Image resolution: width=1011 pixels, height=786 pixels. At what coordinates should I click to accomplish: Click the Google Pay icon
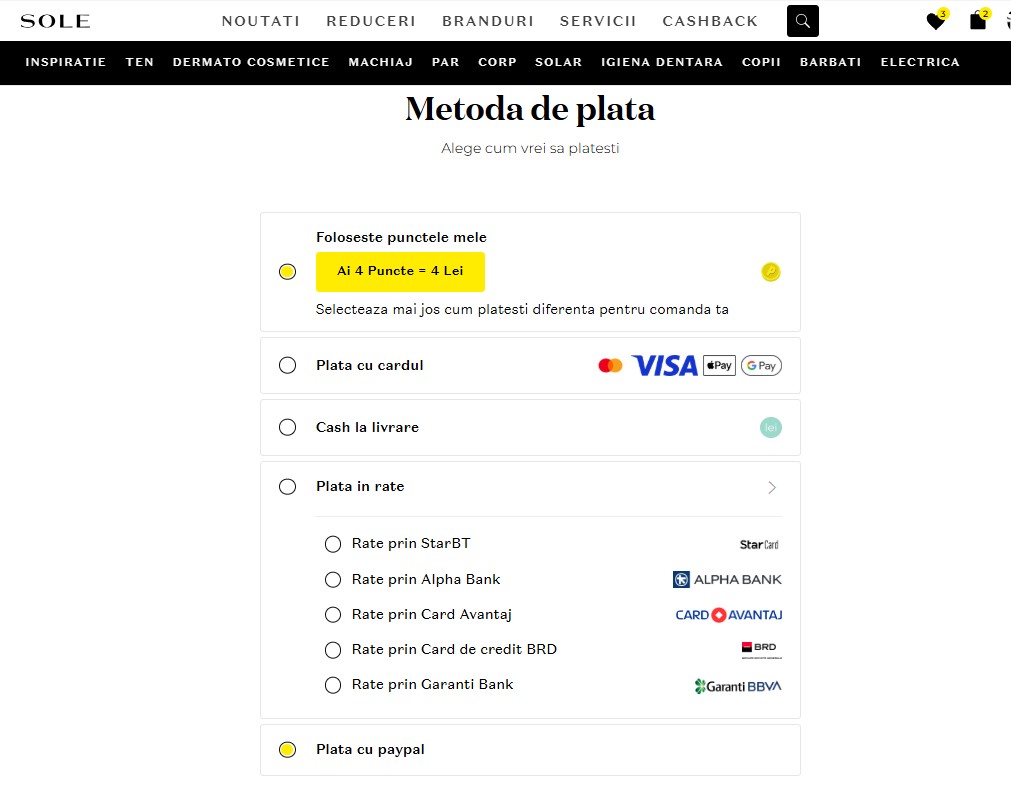(761, 366)
